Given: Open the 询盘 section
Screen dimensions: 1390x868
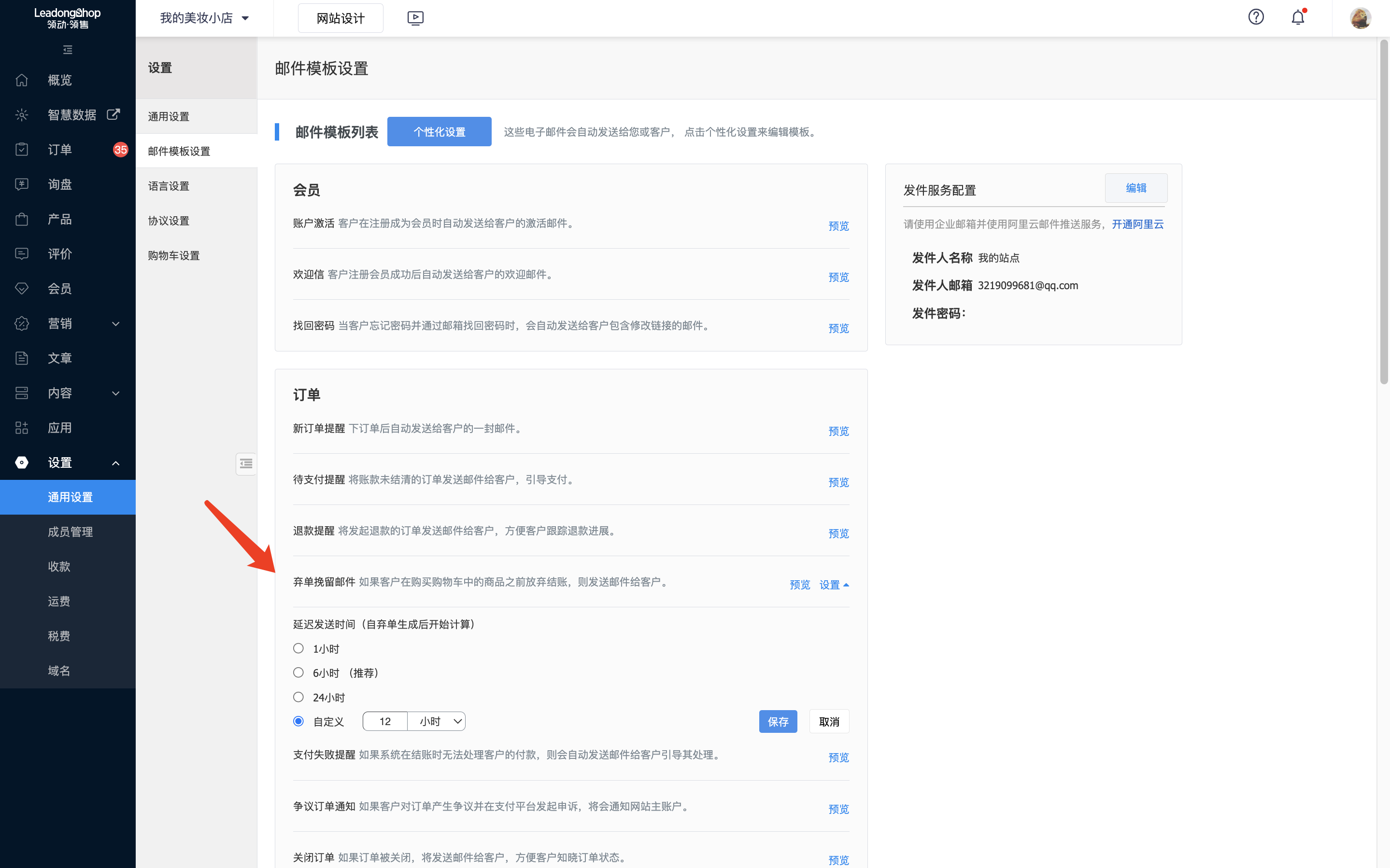Looking at the screenshot, I should point(60,184).
